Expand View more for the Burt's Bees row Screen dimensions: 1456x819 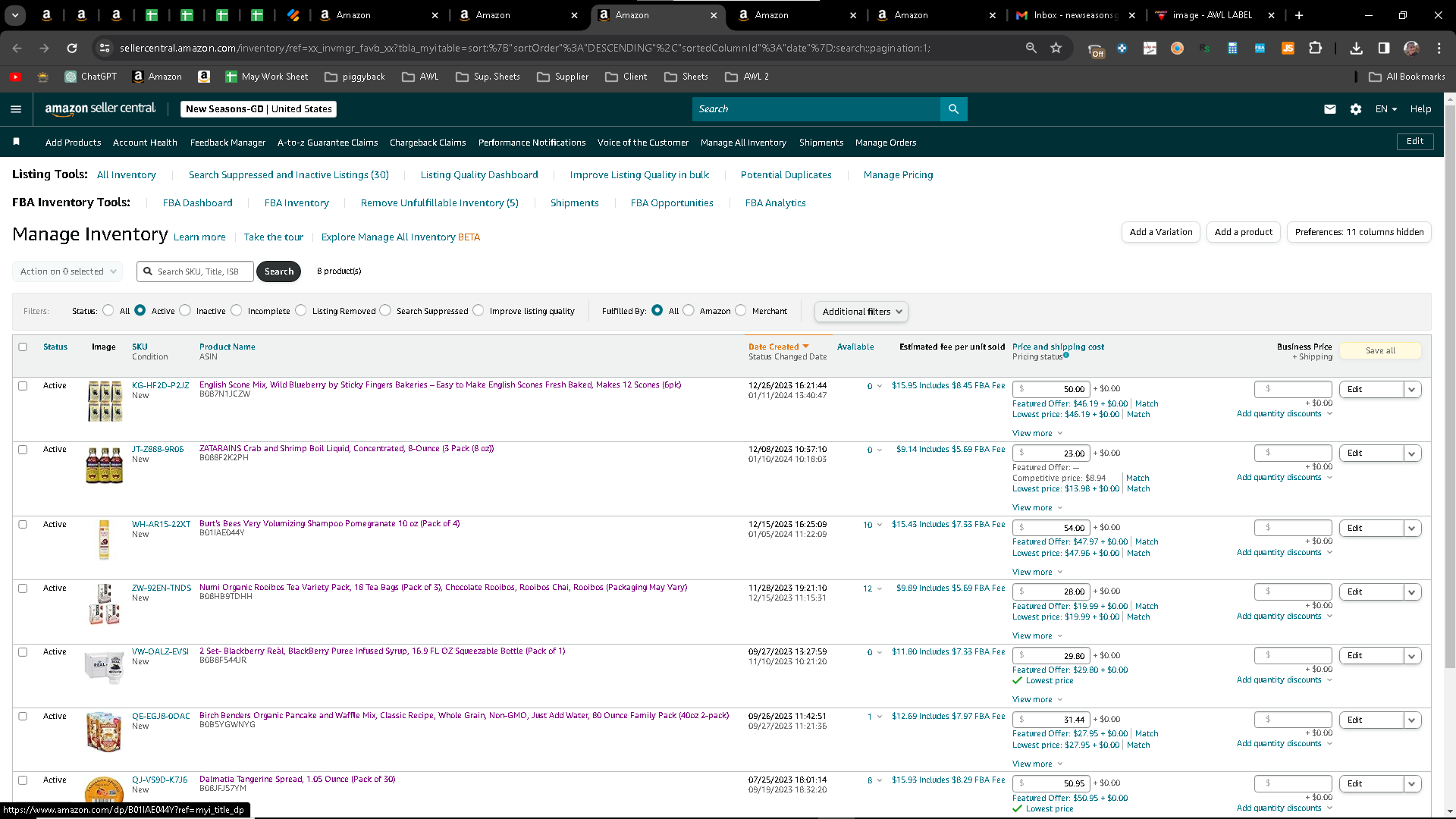pyautogui.click(x=1037, y=573)
